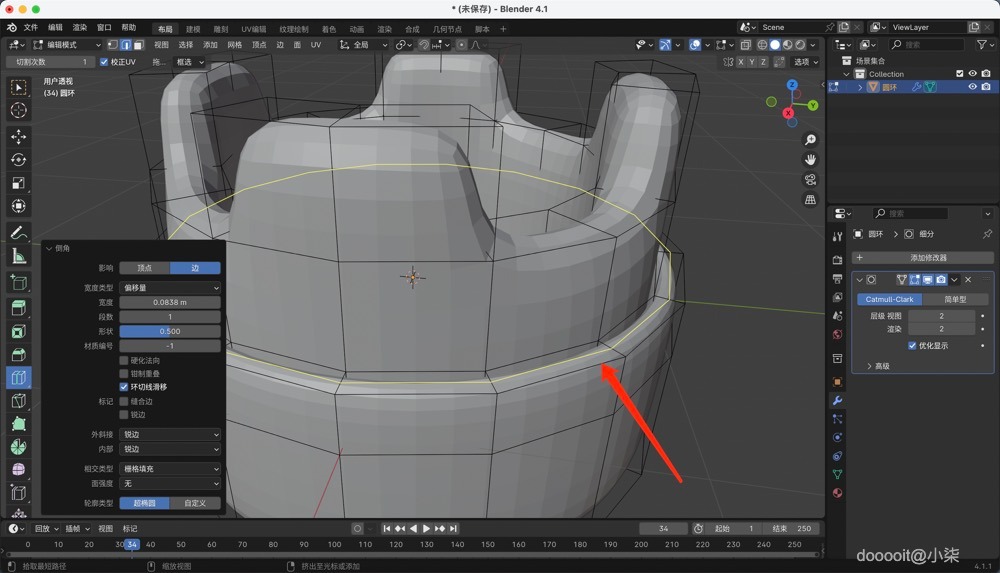The height and width of the screenshot is (573, 1000).
Task: Open the 文件 menu
Action: tap(30, 28)
